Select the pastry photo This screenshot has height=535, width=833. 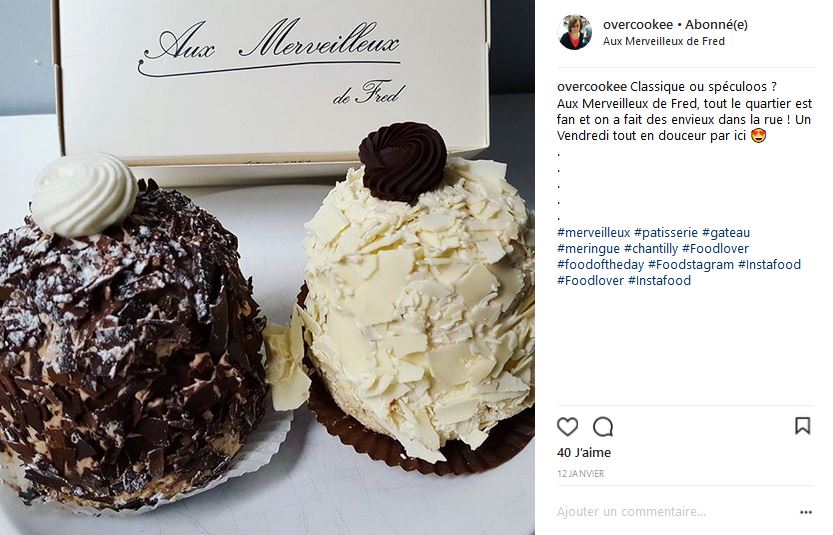[x=267, y=267]
